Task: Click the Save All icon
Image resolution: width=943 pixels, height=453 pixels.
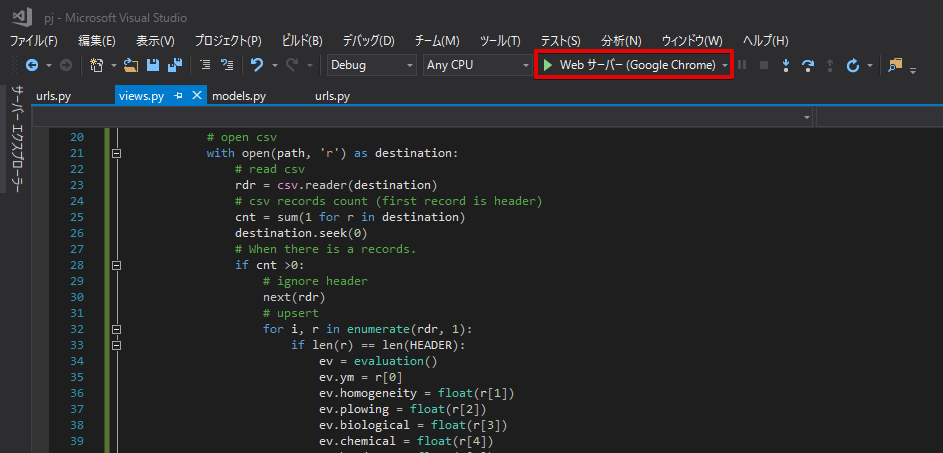Action: coord(174,65)
